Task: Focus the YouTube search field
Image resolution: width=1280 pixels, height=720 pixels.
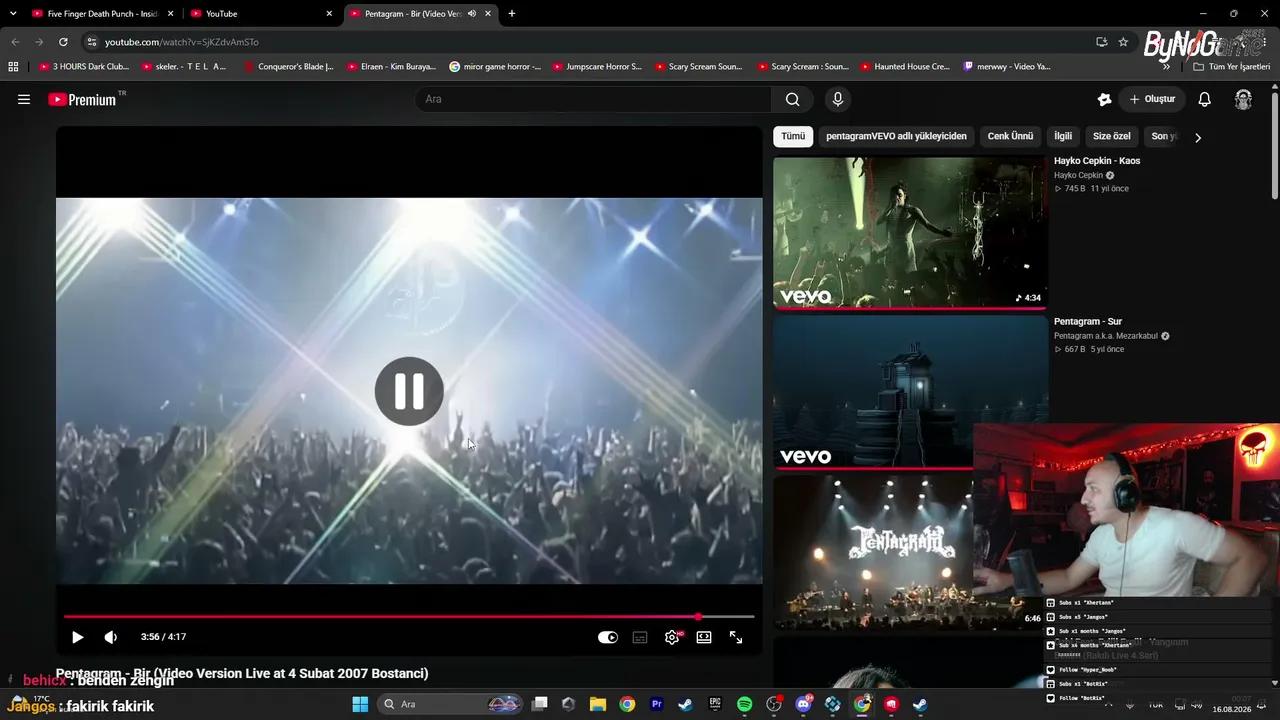Action: point(593,99)
